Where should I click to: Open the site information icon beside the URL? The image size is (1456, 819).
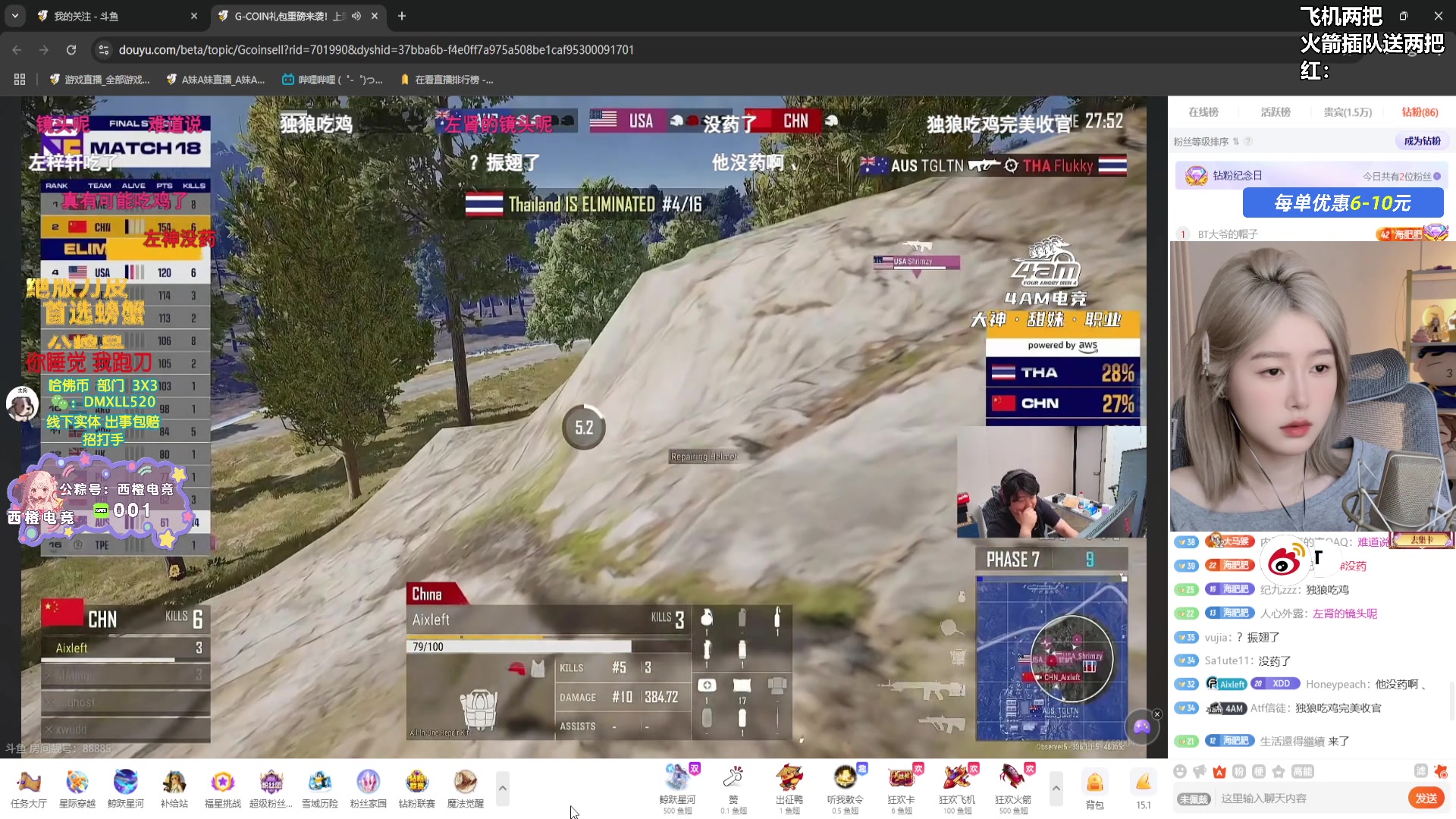tap(104, 50)
